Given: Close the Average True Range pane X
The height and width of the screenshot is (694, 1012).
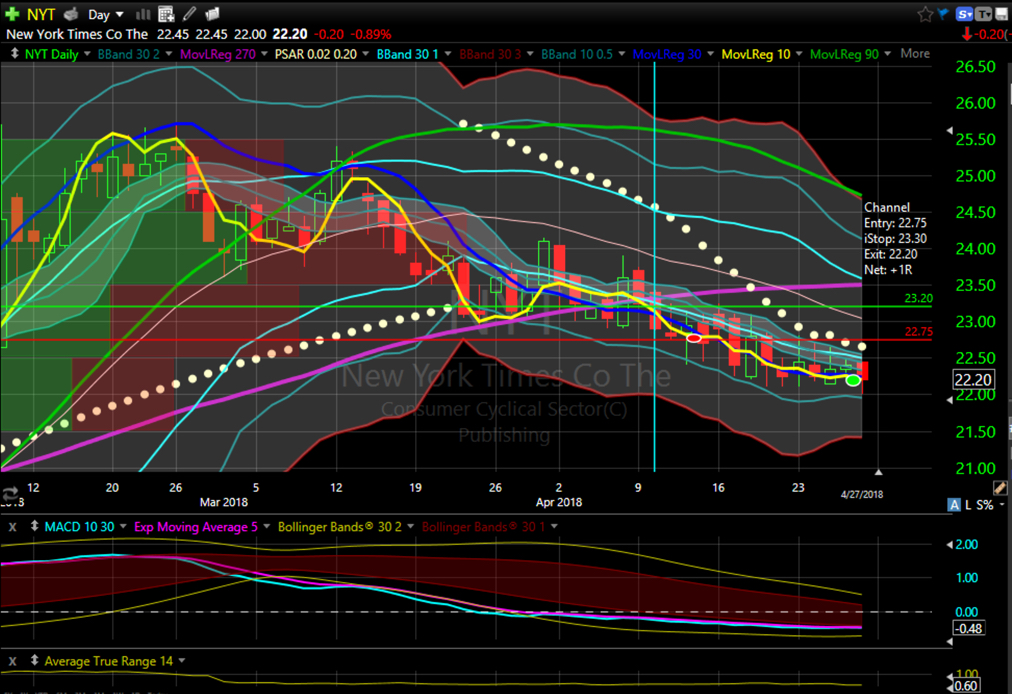Looking at the screenshot, I should click(x=12, y=661).
